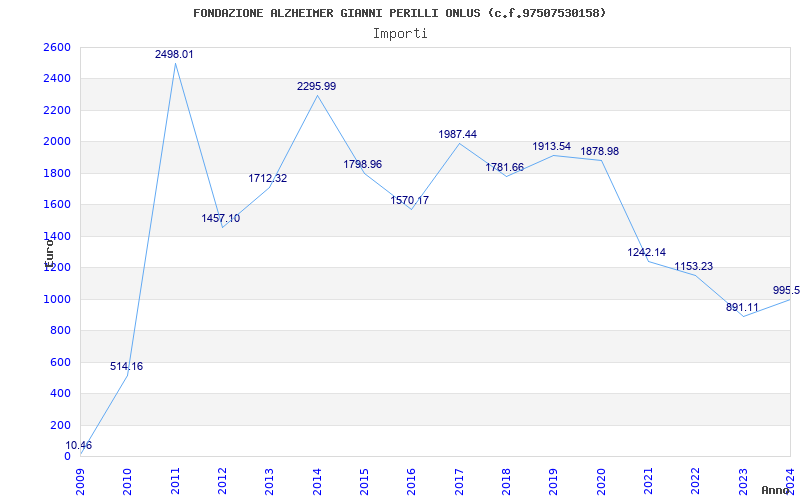Select the data label 1913.54
This screenshot has width=800, height=500.
tap(552, 146)
